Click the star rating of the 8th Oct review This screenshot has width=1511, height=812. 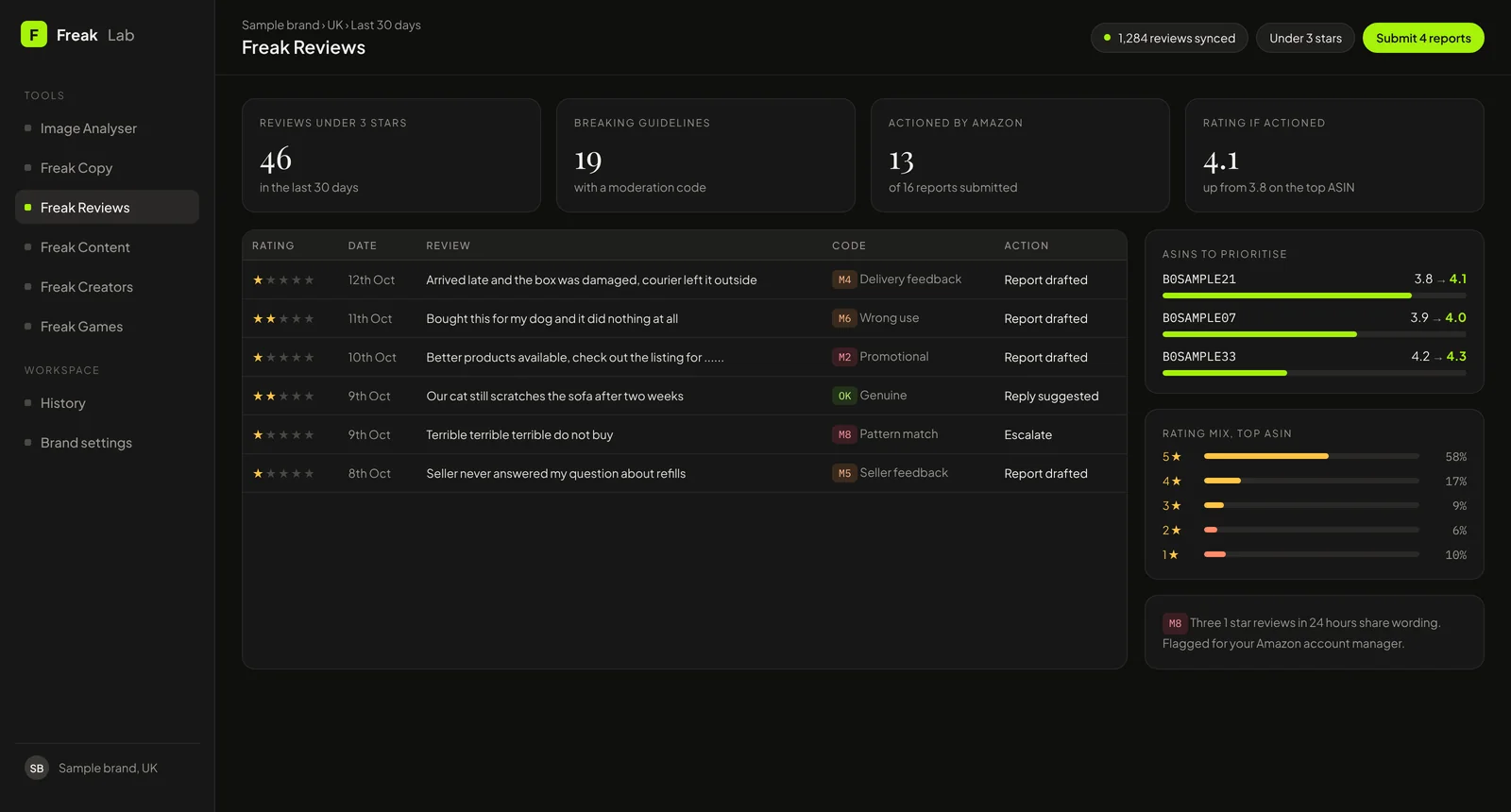(283, 474)
